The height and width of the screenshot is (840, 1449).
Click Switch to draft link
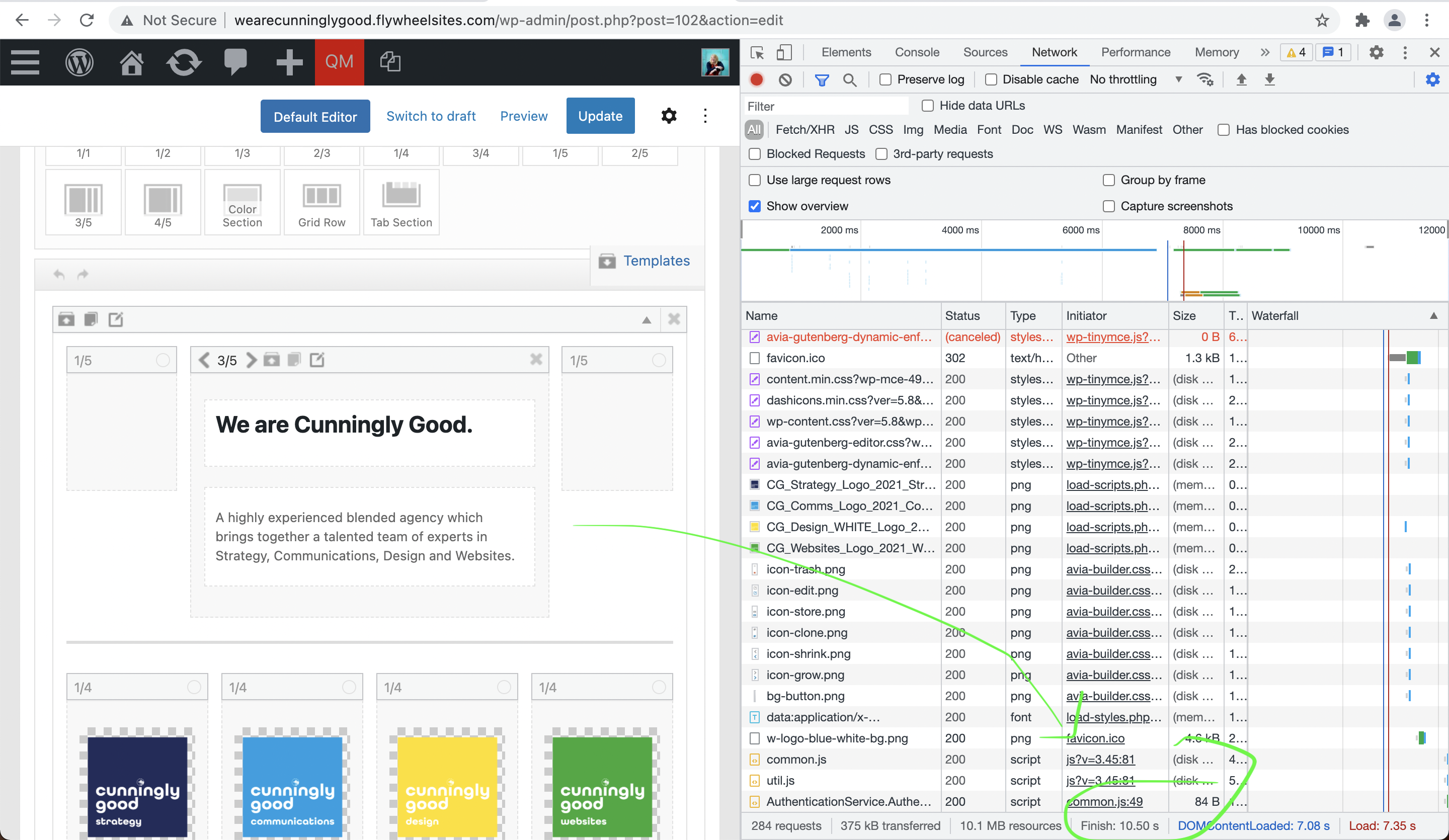point(431,116)
